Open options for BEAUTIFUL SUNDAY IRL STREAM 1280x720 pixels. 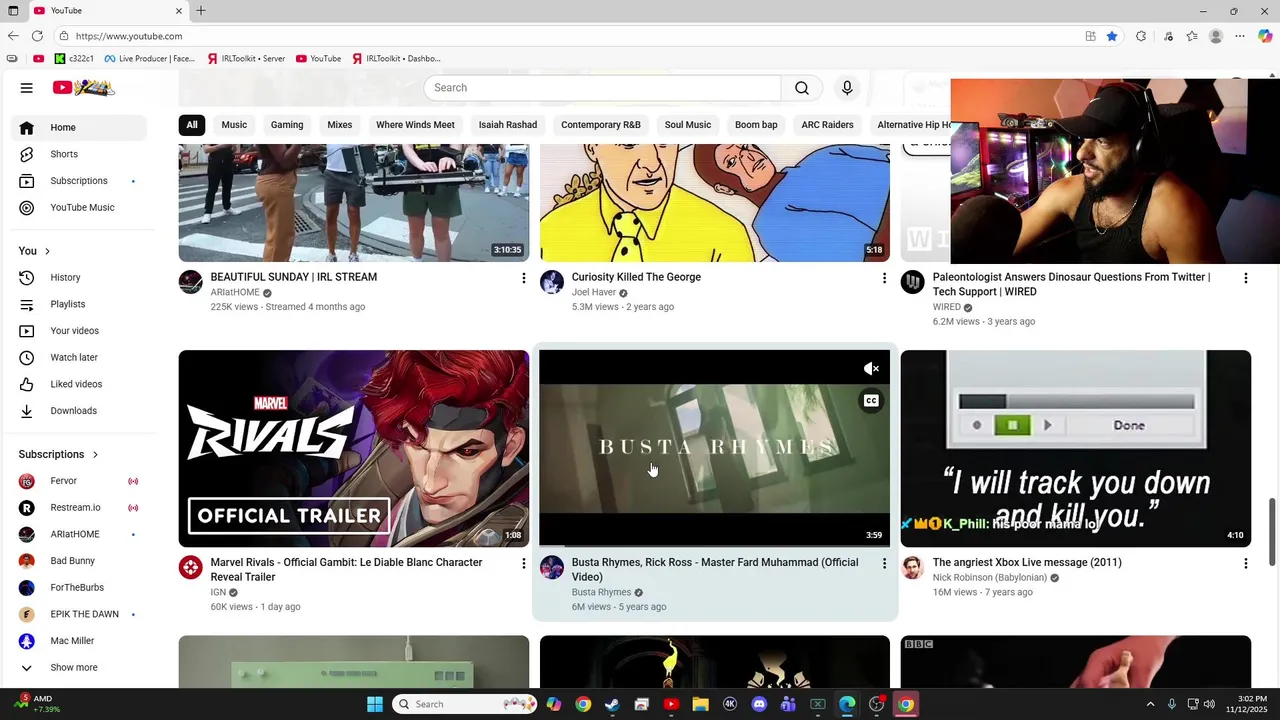tap(523, 278)
